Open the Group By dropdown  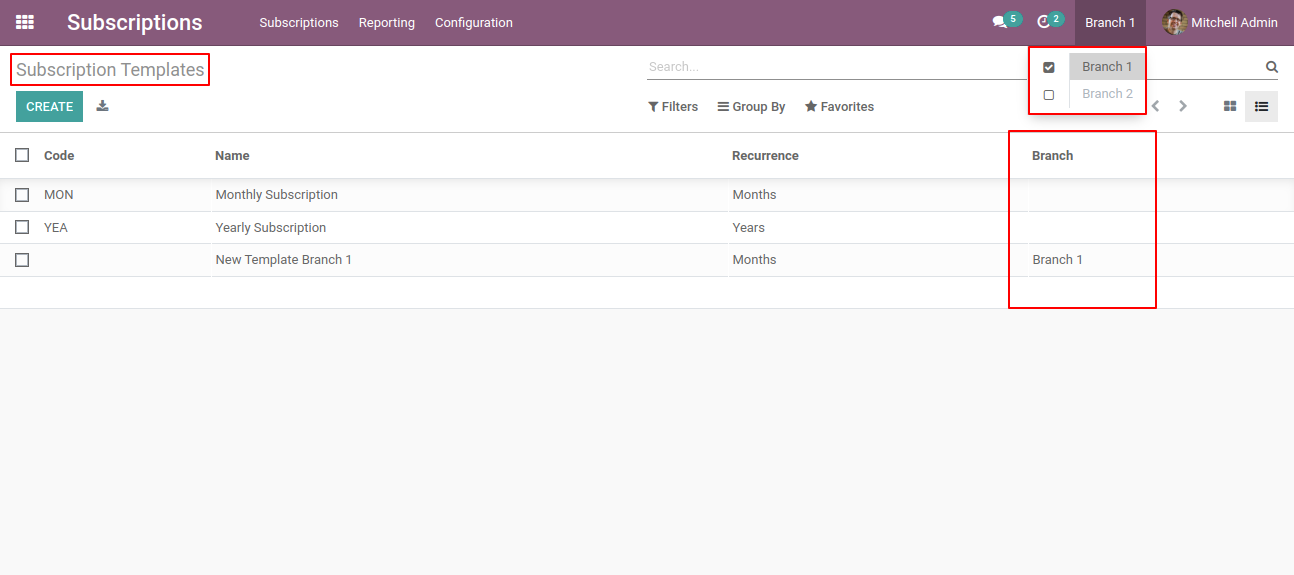click(751, 107)
